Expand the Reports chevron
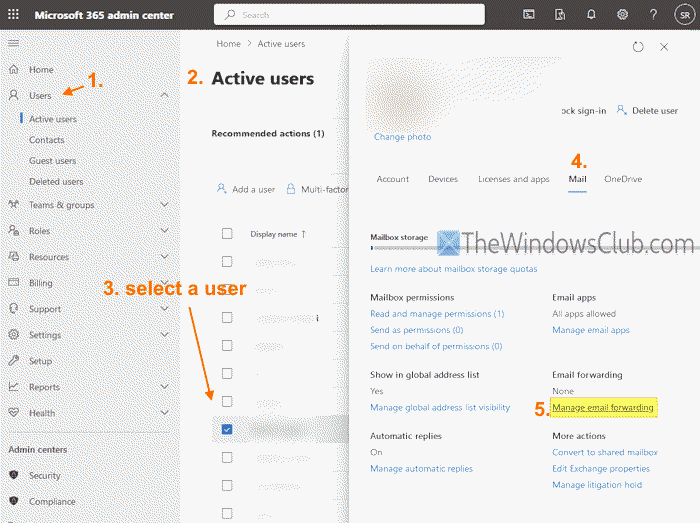The image size is (700, 523). pyautogui.click(x=164, y=386)
